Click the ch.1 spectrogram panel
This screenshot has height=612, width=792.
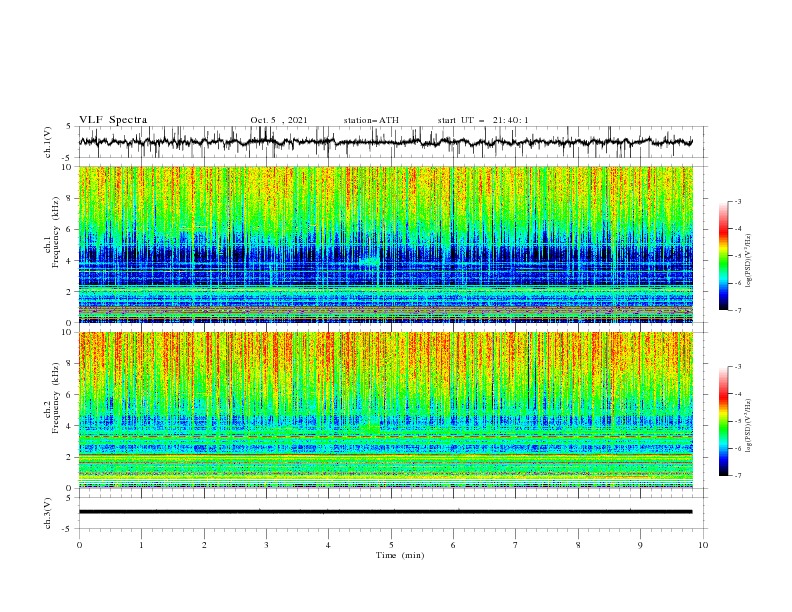pos(386,244)
